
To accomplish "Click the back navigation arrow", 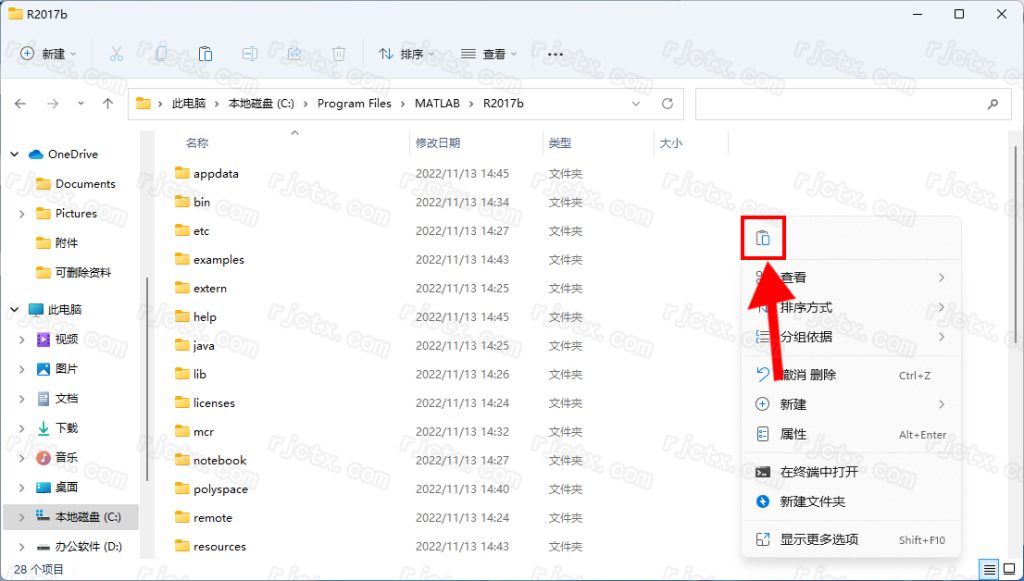I will 21,103.
